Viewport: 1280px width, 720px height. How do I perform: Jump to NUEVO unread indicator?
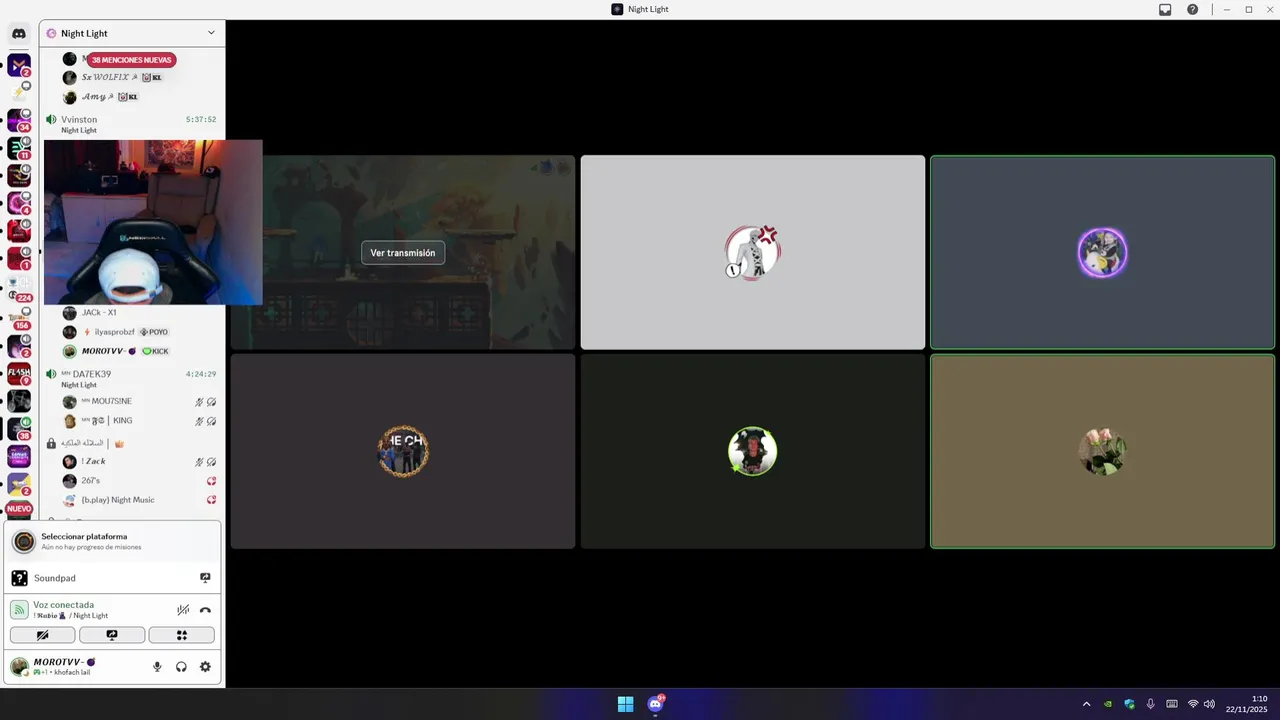[19, 509]
